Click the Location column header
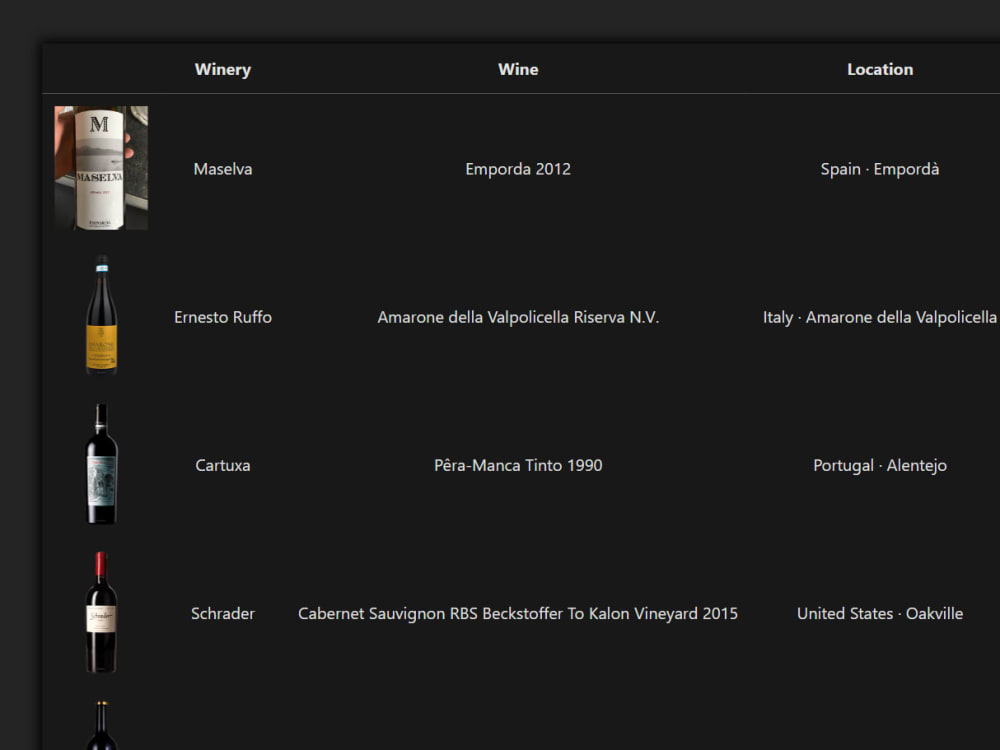This screenshot has width=1000, height=750. [x=879, y=70]
